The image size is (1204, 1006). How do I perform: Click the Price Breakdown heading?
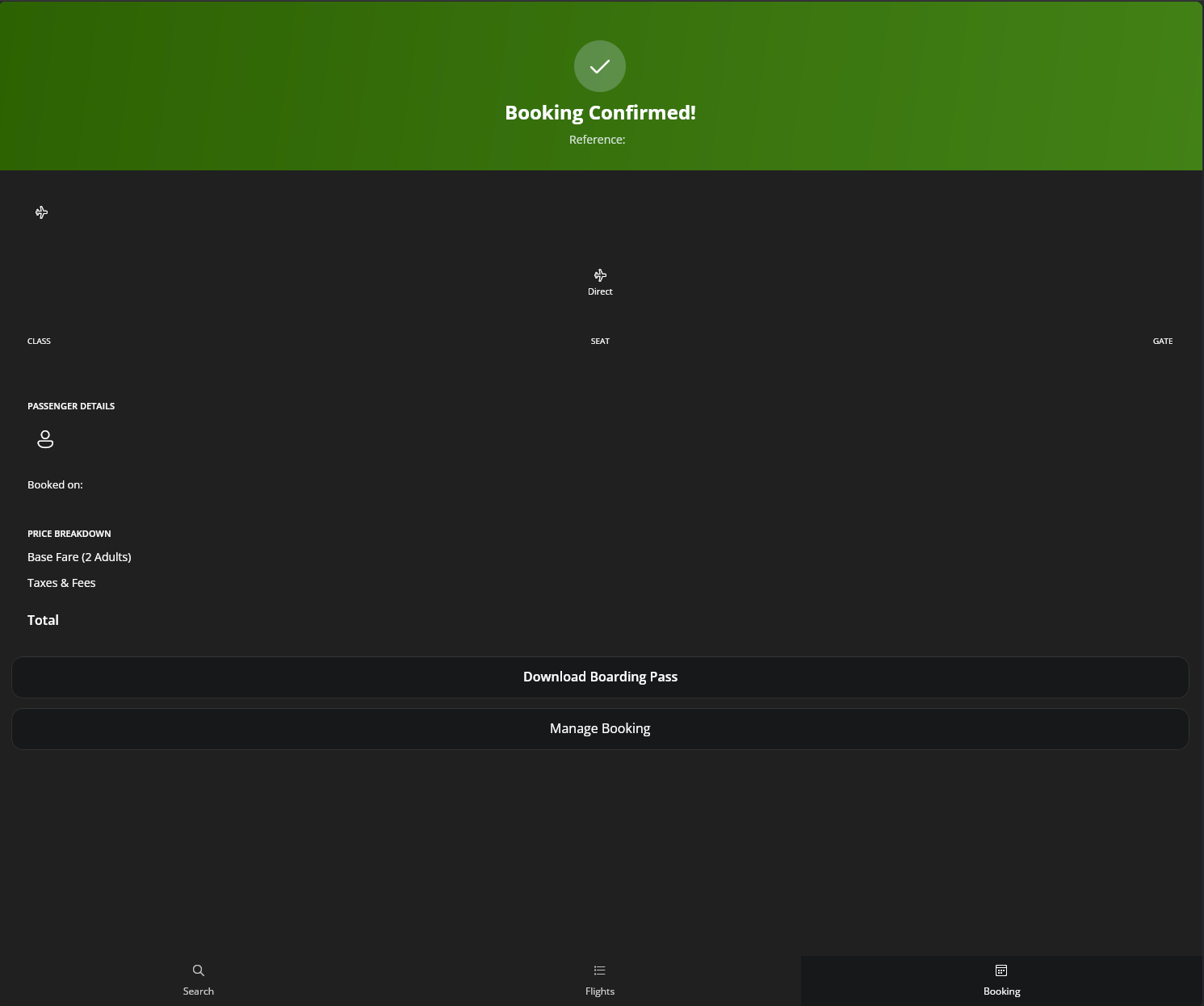(69, 534)
